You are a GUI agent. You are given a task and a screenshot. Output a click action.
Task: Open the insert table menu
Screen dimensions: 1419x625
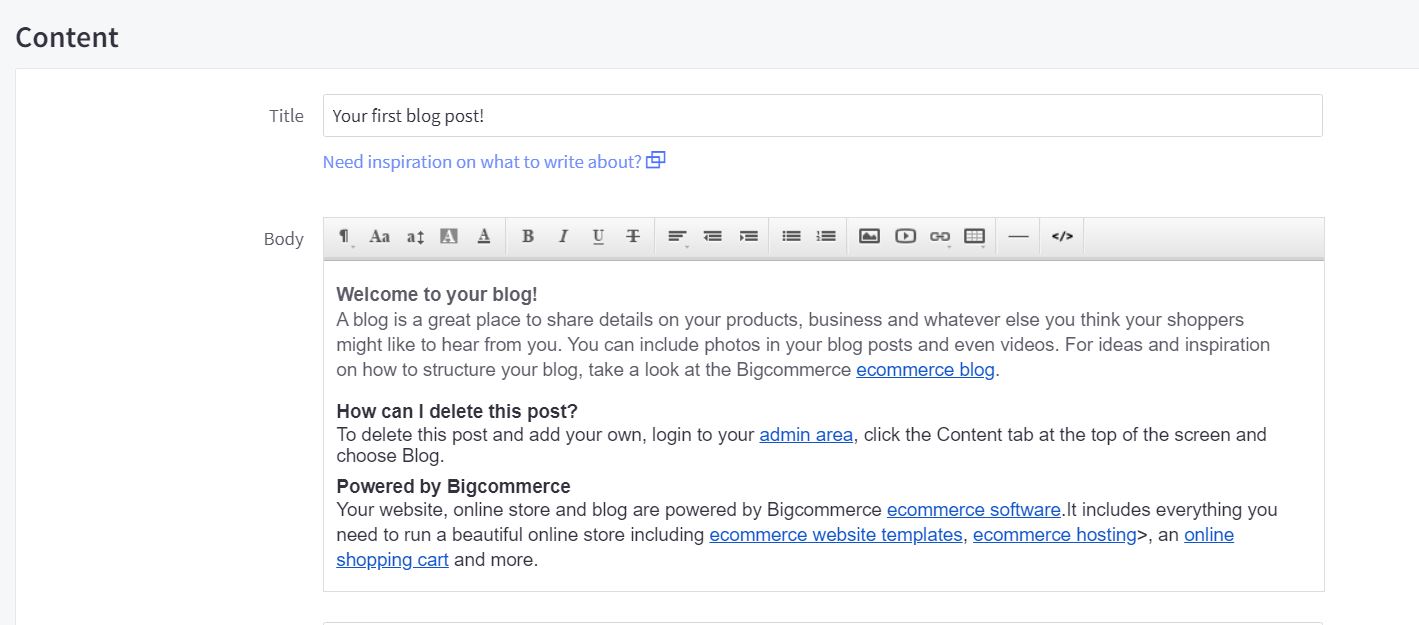pyautogui.click(x=975, y=237)
